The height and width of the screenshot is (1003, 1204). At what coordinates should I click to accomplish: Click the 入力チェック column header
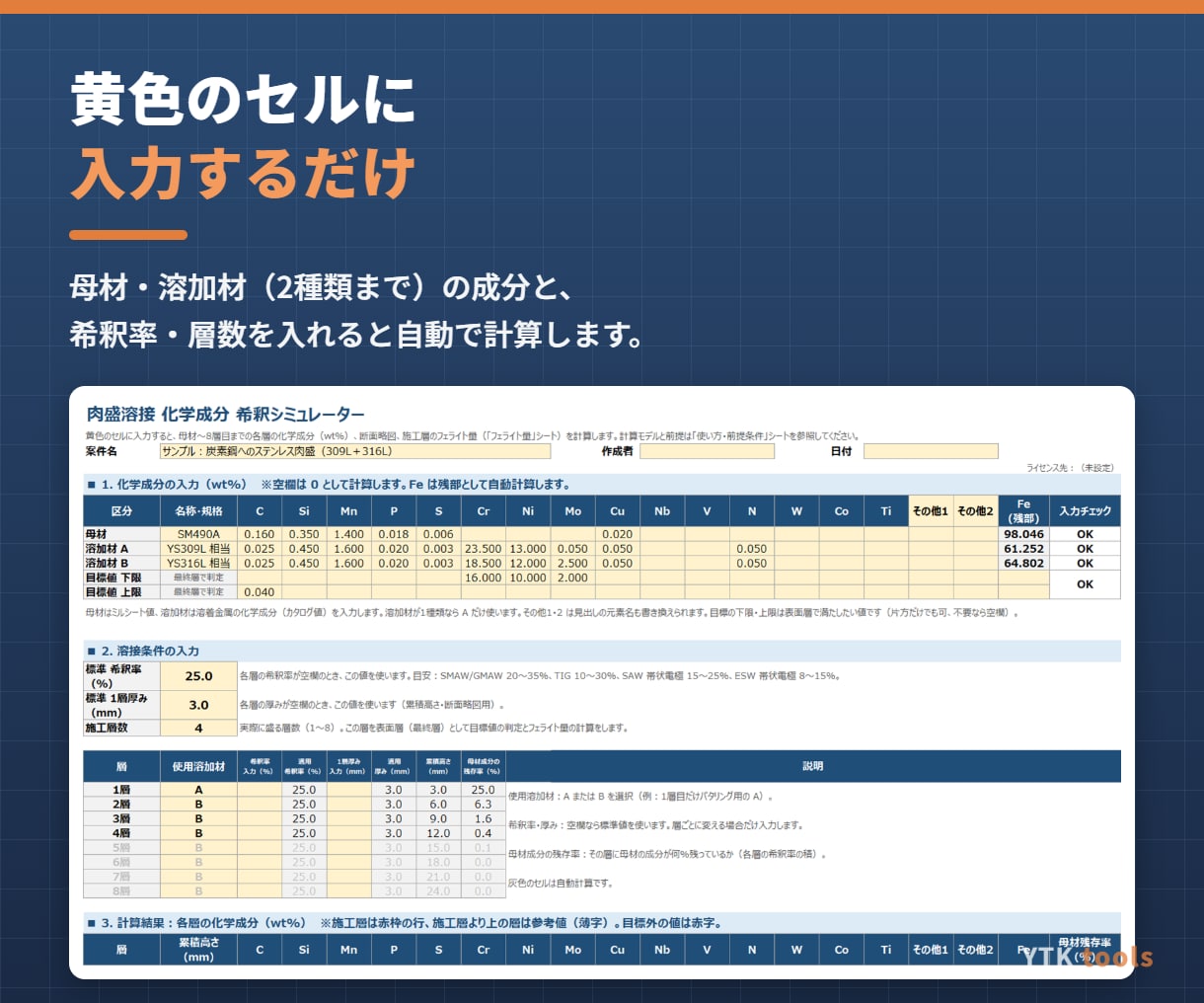click(1086, 511)
